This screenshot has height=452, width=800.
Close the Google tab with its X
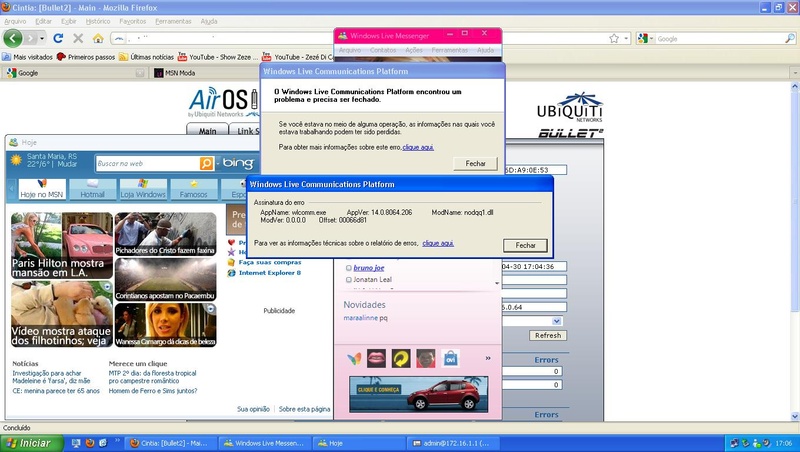[x=140, y=73]
